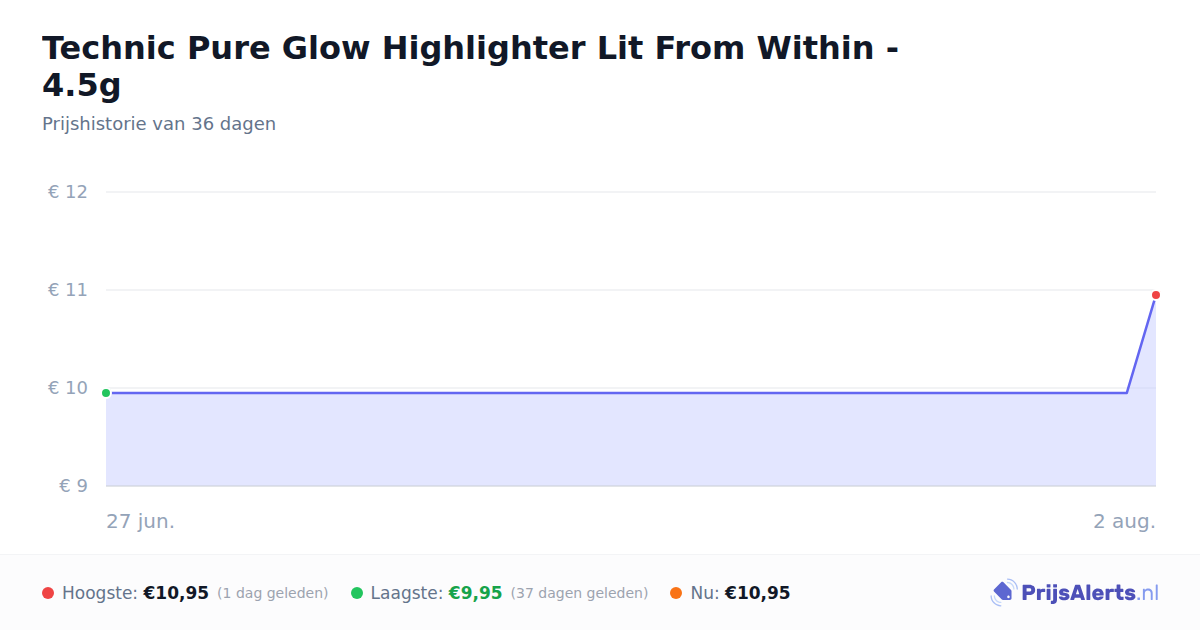Select the red highest-price point on chart
This screenshot has height=630, width=1200.
[x=1156, y=295]
